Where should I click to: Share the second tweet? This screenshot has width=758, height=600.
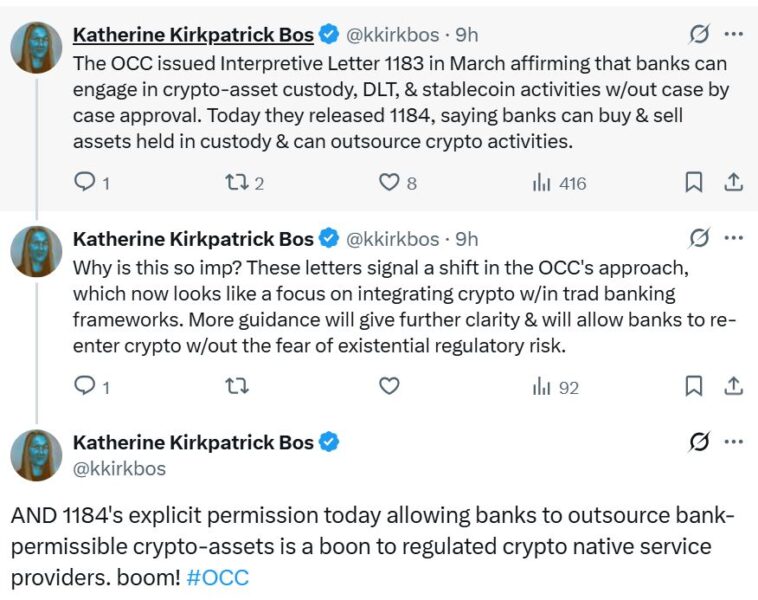click(733, 387)
